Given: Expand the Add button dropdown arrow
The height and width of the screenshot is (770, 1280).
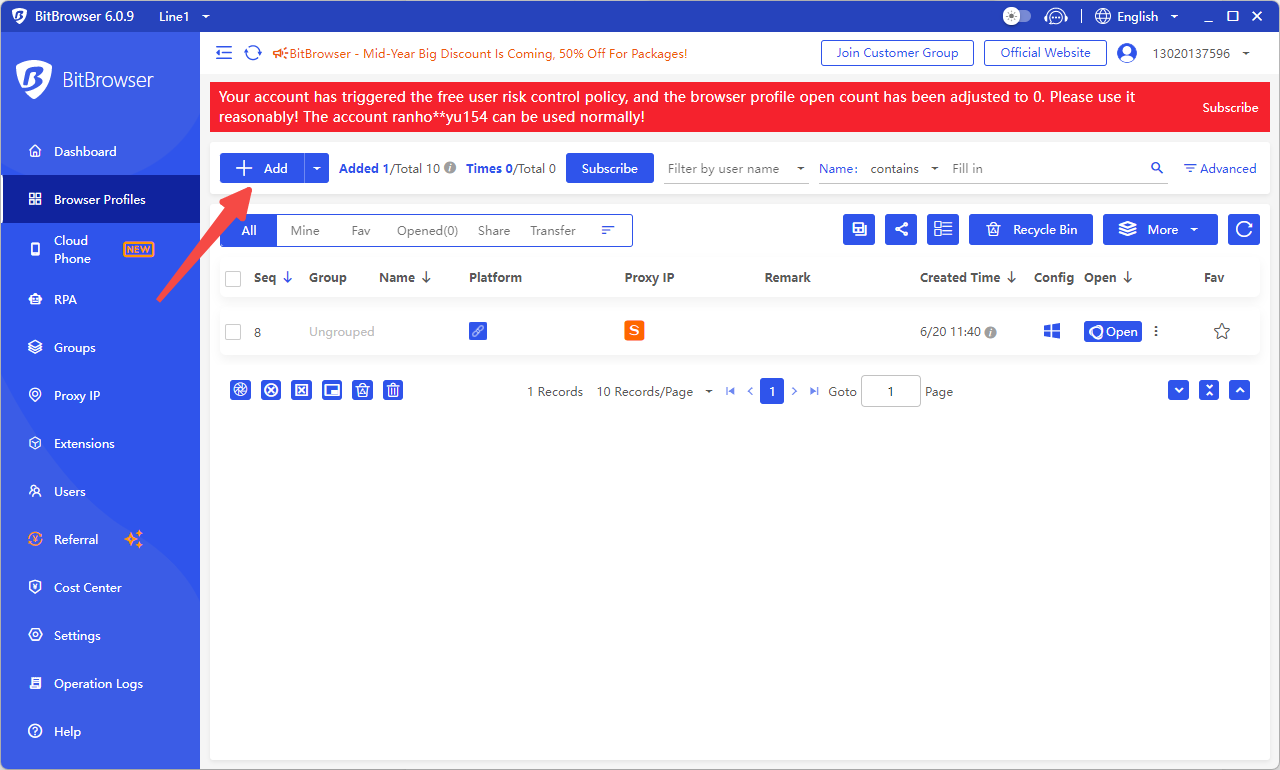Looking at the screenshot, I should [x=317, y=168].
